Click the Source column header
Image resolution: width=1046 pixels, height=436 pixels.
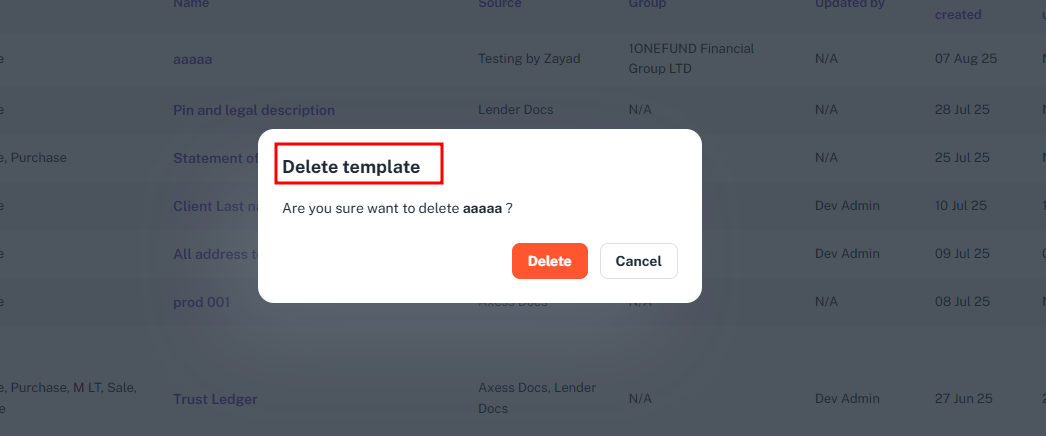tap(500, 4)
